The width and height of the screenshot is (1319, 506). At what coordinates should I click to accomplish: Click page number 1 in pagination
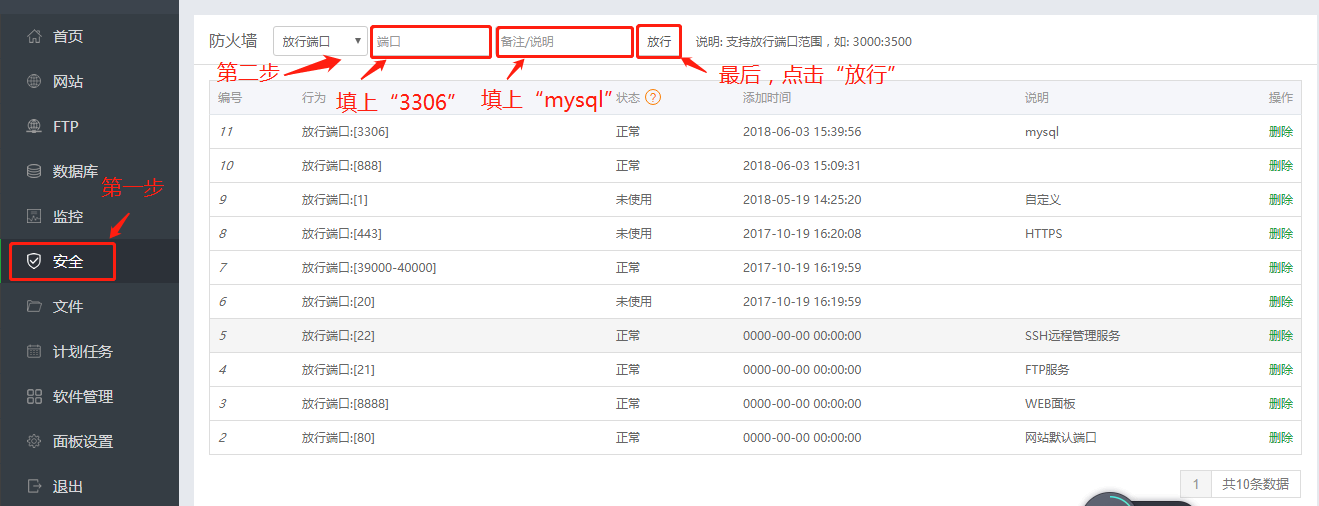1196,484
